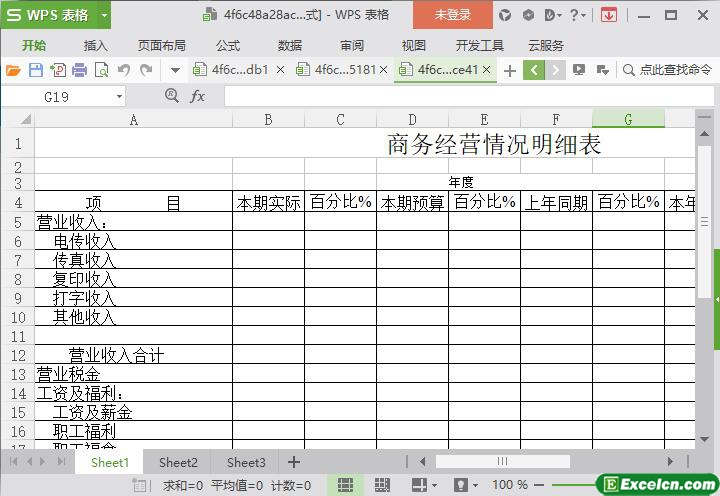This screenshot has height=496, width=720.
Task: Click the 100 % zoom level
Action: click(510, 485)
